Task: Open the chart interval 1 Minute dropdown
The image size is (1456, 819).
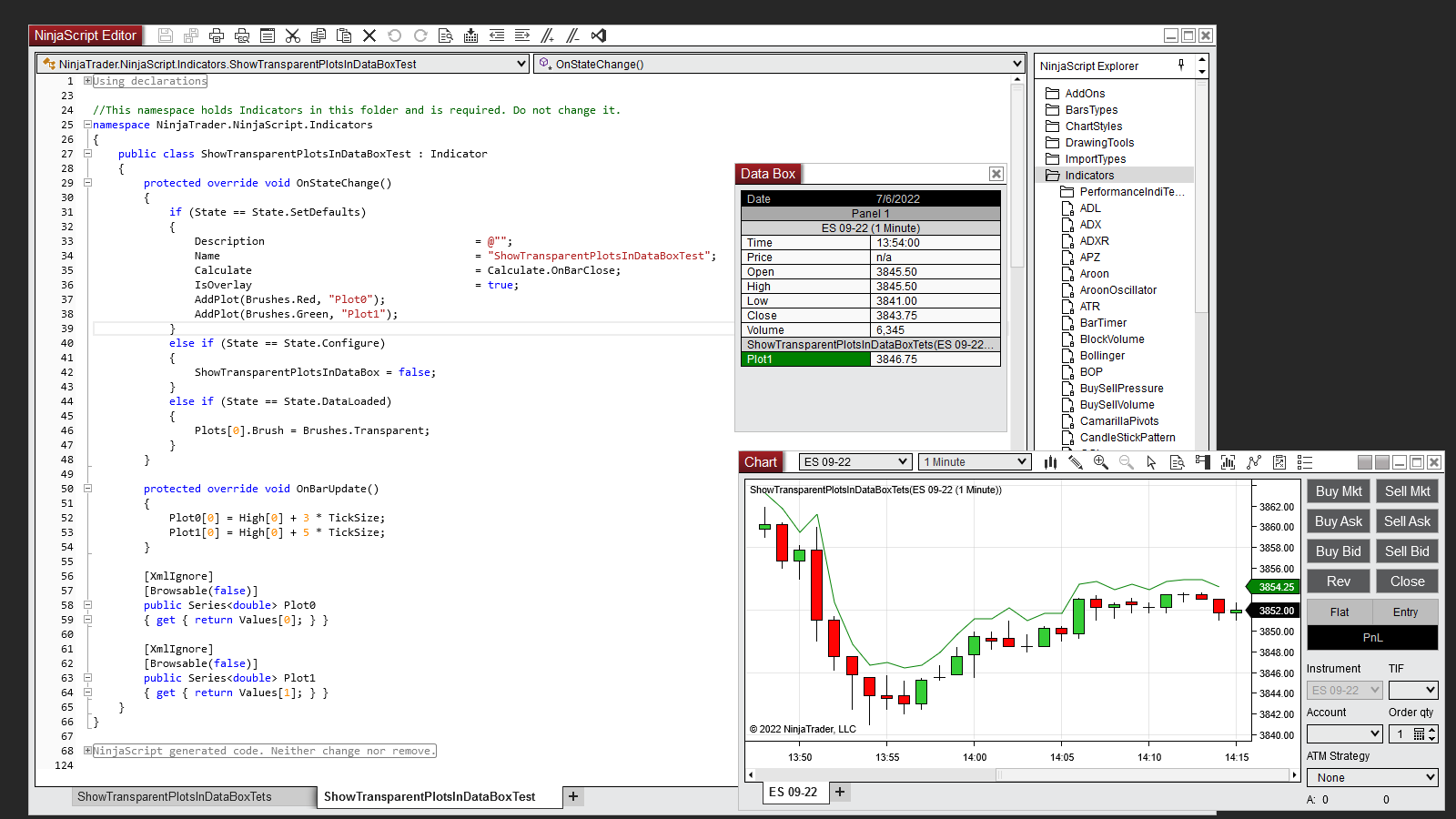Action: point(974,462)
